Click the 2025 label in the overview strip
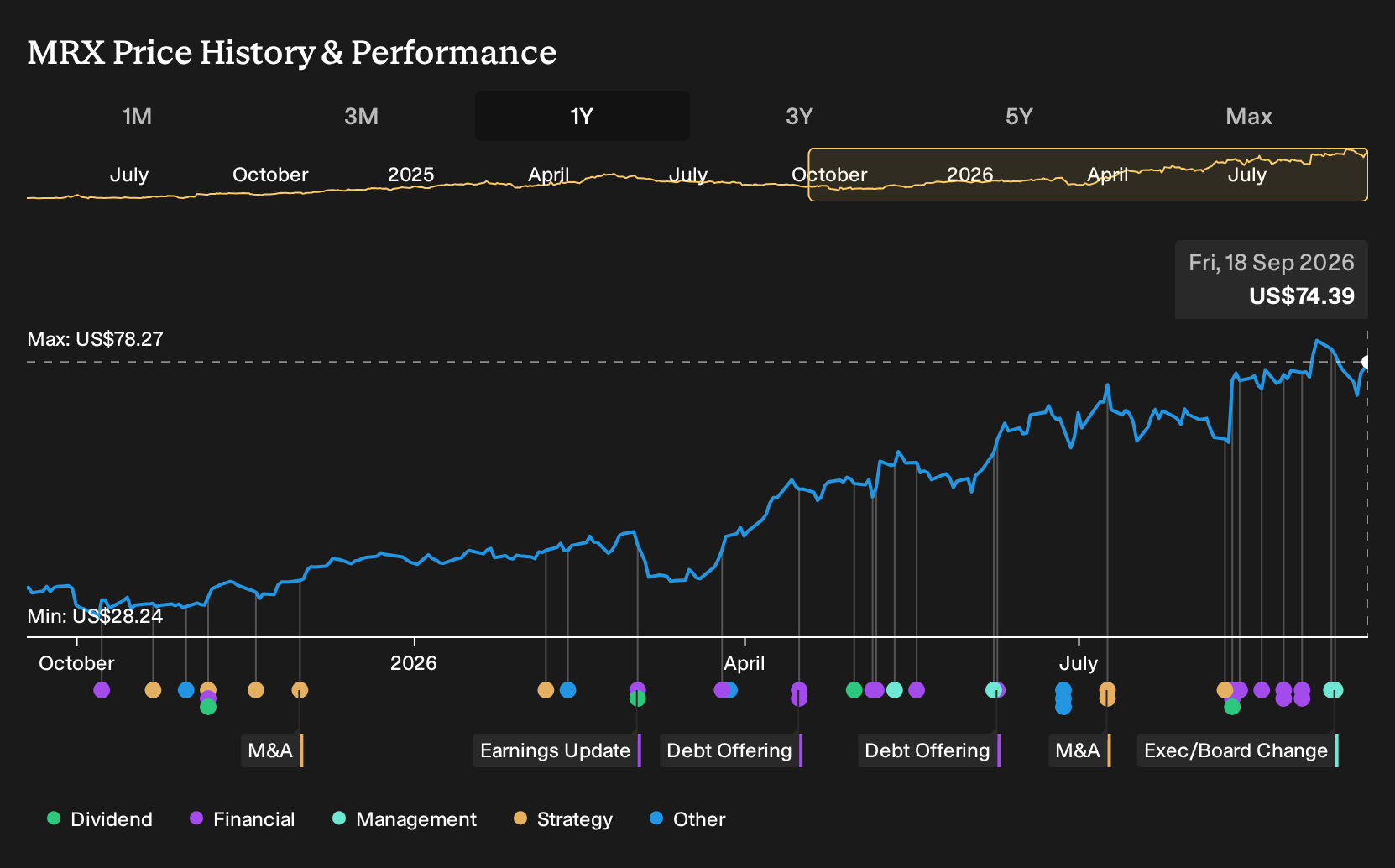The image size is (1395, 868). click(x=410, y=175)
